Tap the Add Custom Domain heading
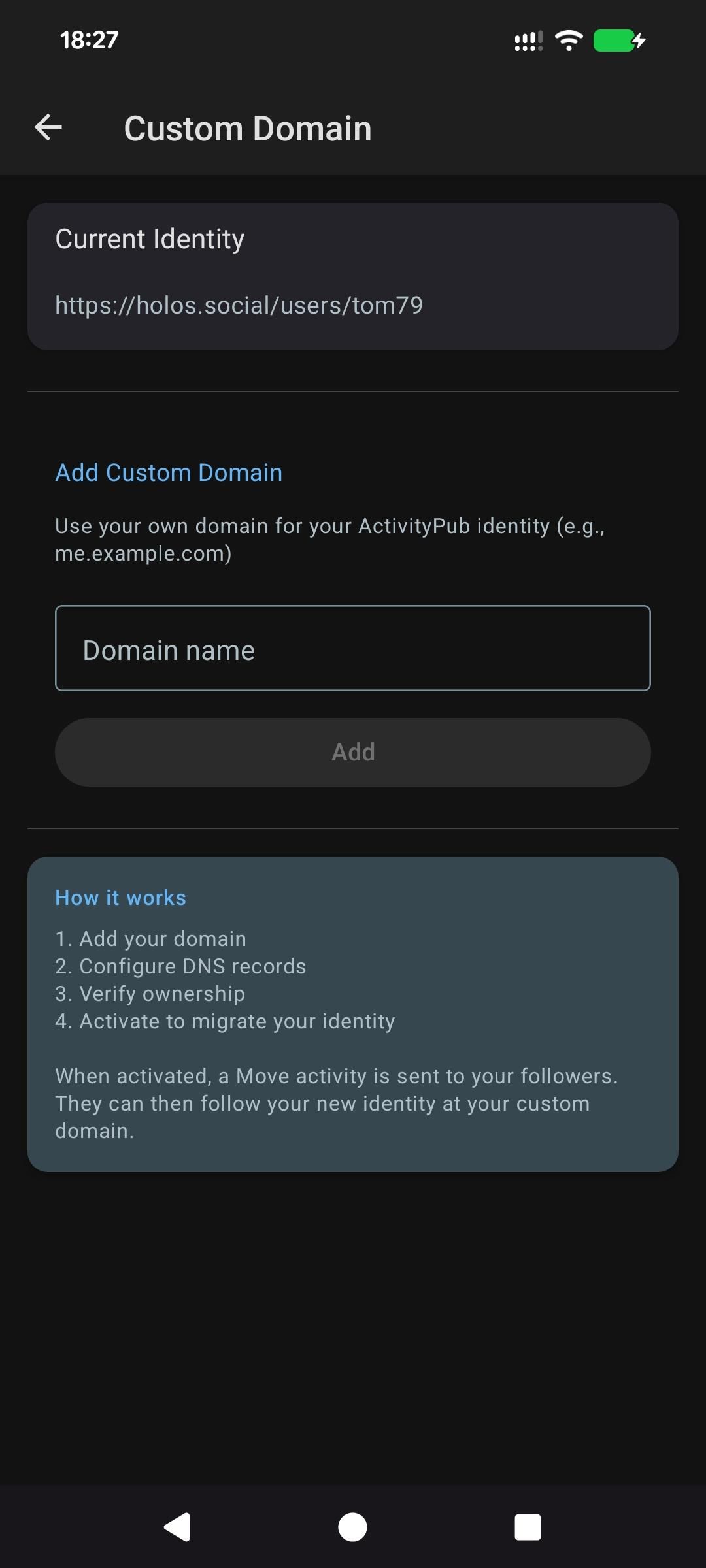Image resolution: width=706 pixels, height=1568 pixels. [x=168, y=472]
